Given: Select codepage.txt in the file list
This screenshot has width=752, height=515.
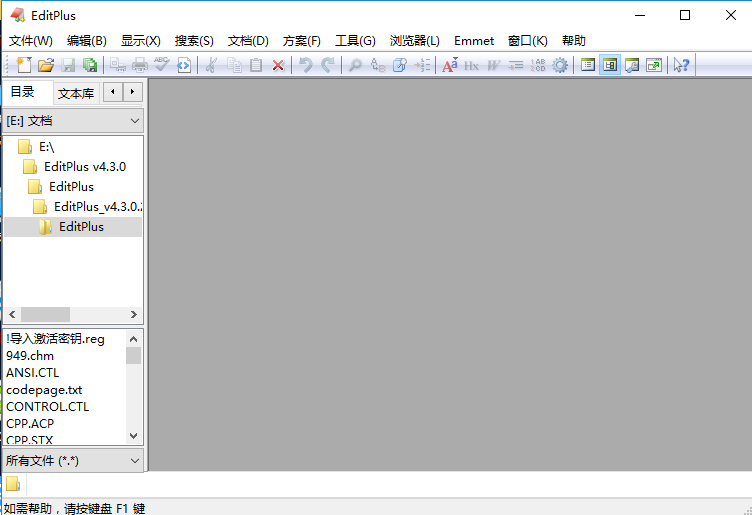Looking at the screenshot, I should tap(44, 390).
